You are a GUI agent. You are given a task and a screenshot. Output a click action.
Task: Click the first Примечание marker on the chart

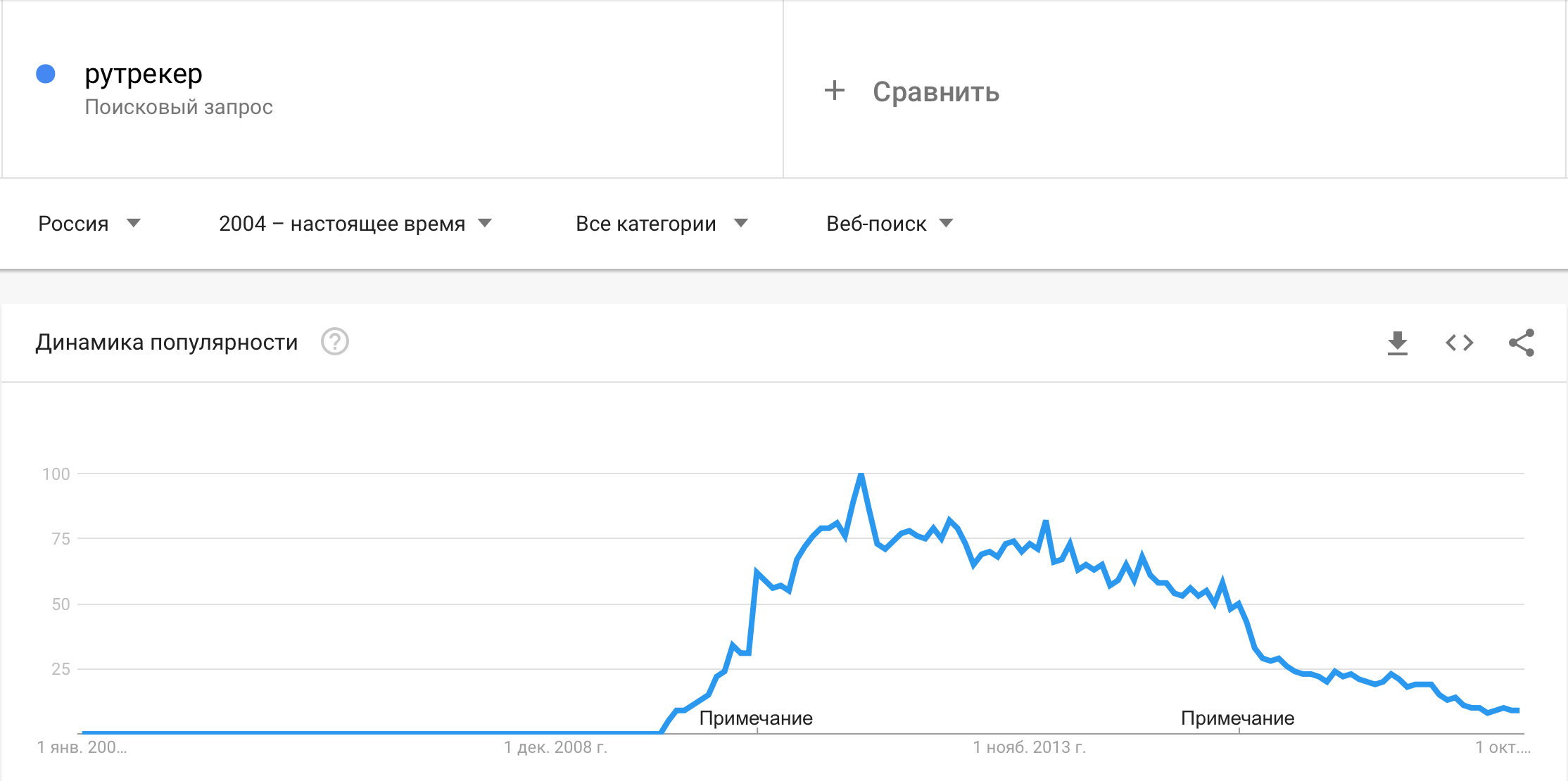(756, 718)
